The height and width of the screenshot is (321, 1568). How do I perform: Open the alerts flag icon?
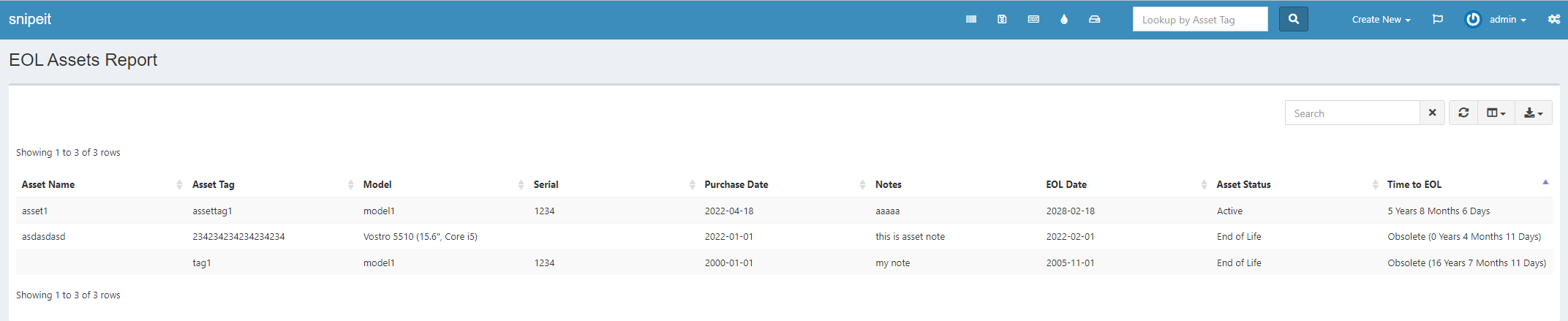pos(1437,20)
